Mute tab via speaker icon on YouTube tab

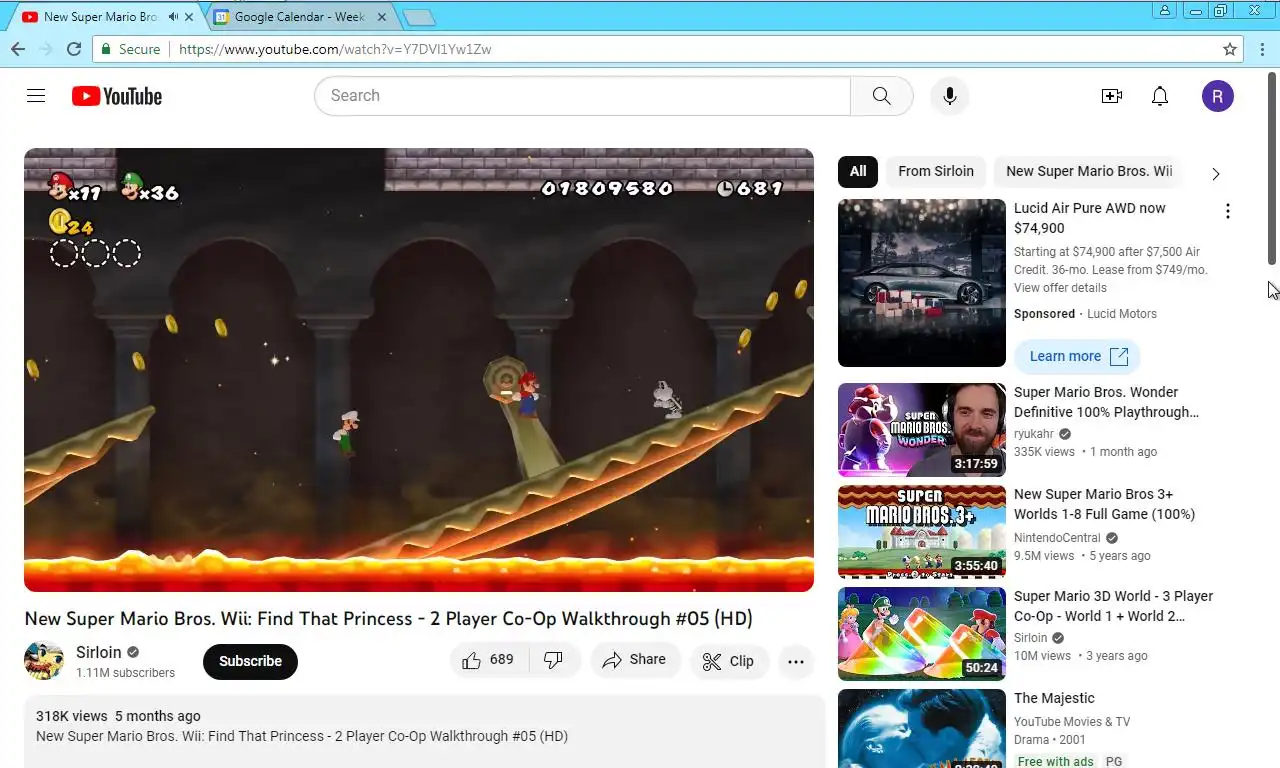click(x=173, y=17)
